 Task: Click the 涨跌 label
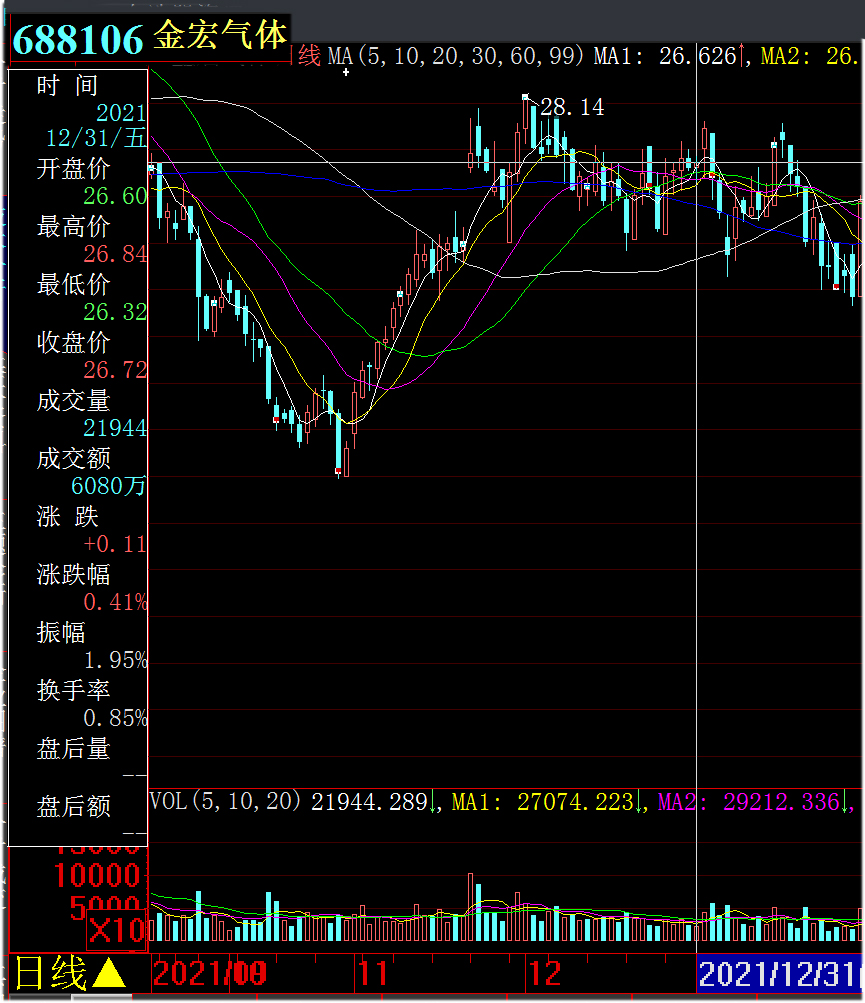pyautogui.click(x=67, y=516)
